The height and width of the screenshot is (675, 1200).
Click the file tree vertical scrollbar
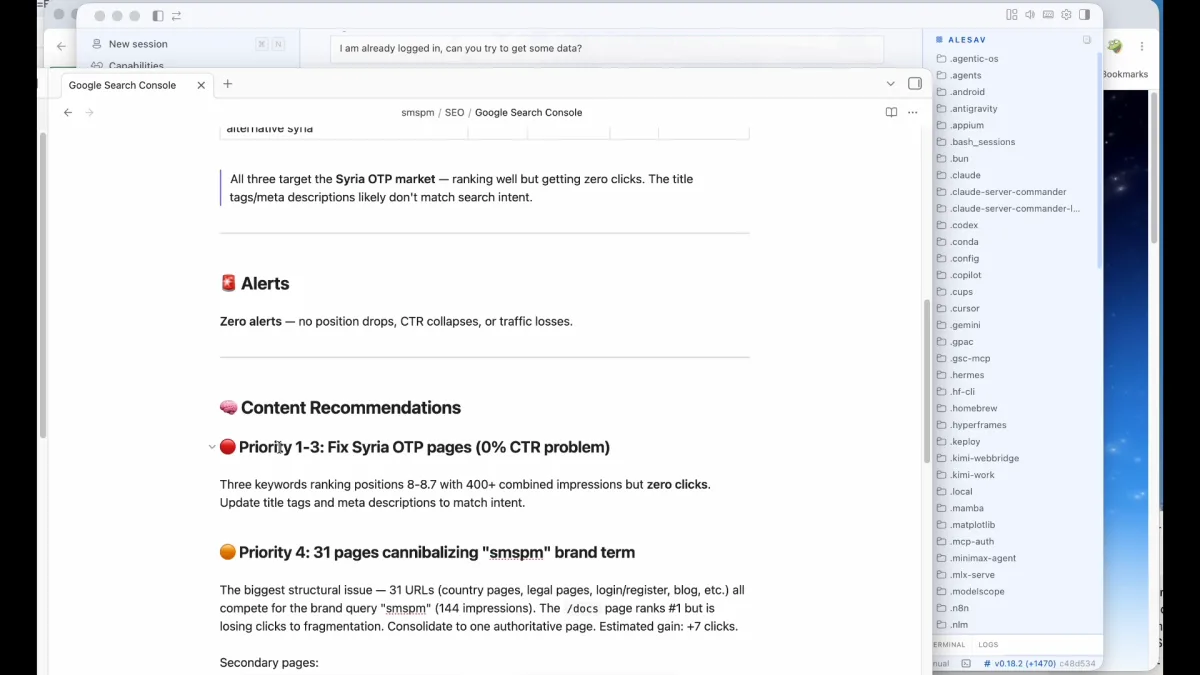click(1099, 160)
